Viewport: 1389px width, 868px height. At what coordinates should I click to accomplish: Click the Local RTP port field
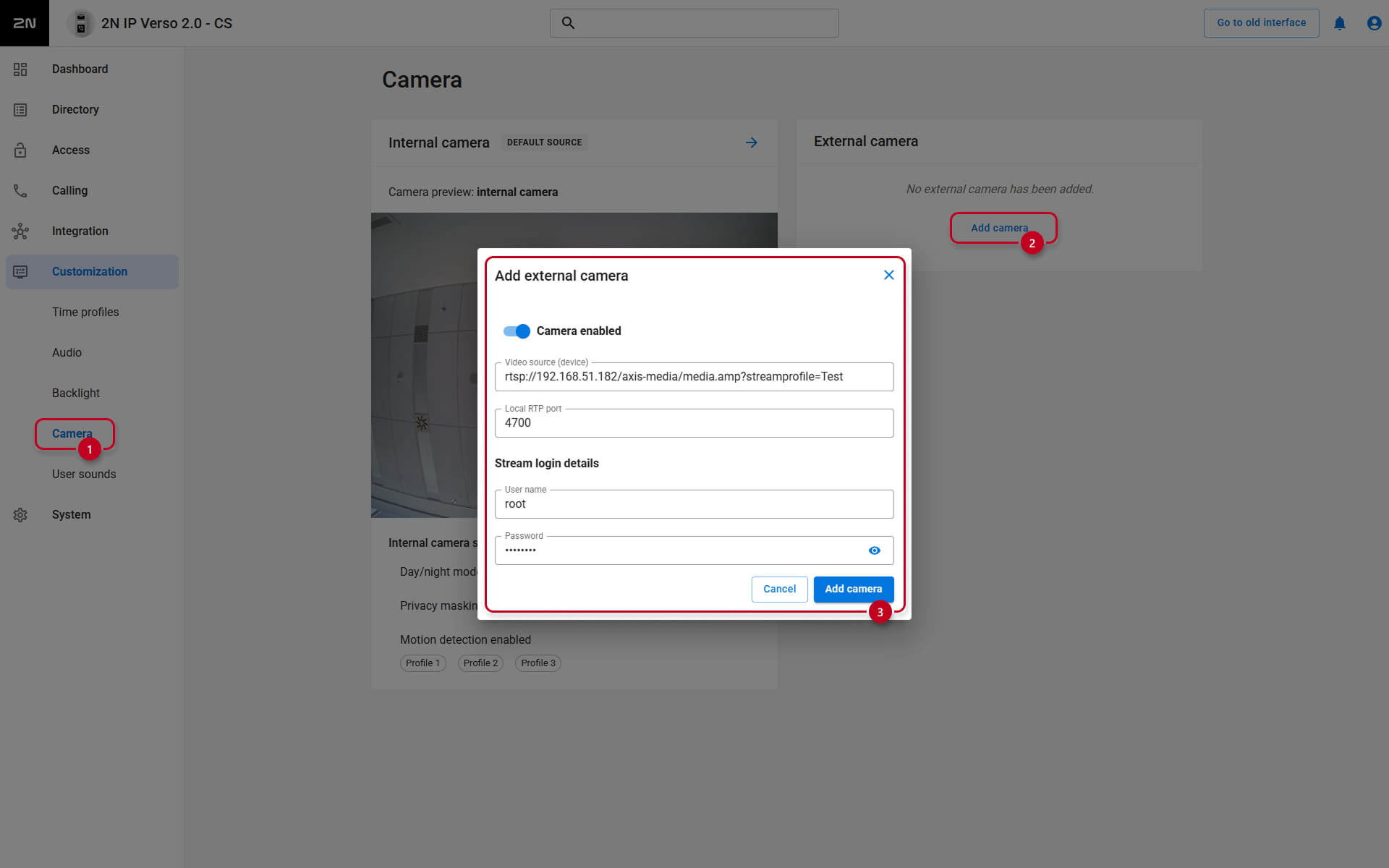(694, 423)
